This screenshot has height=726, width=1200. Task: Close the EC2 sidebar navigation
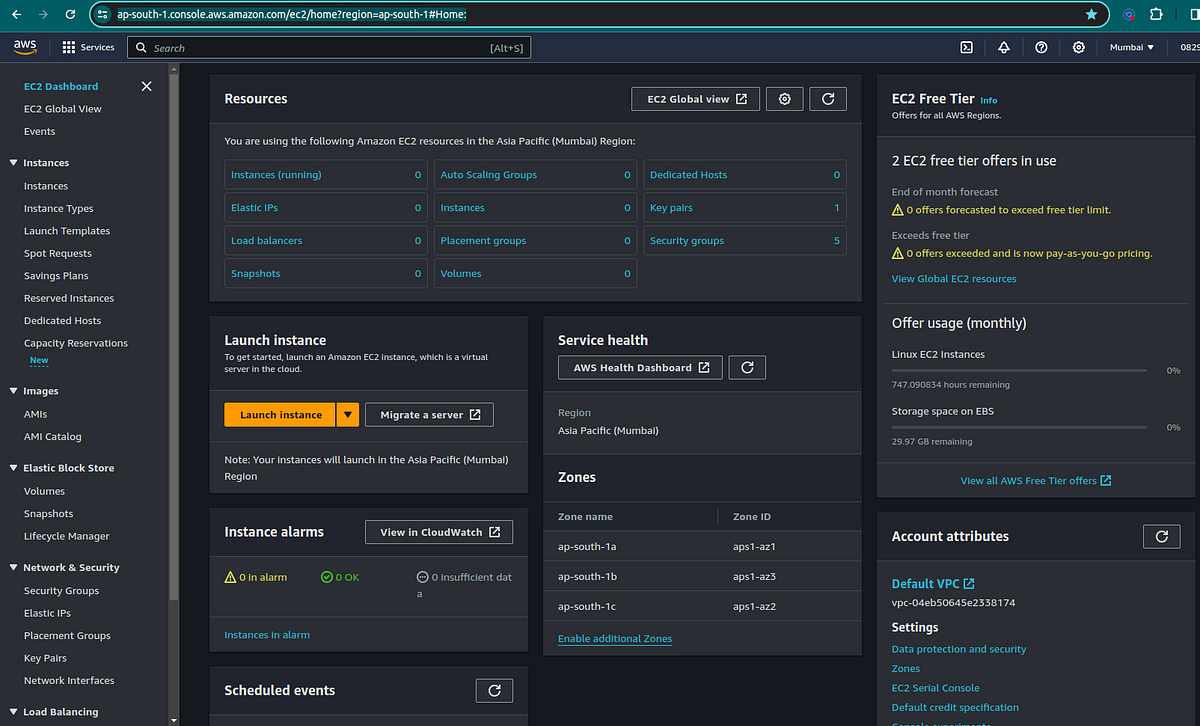[x=147, y=86]
